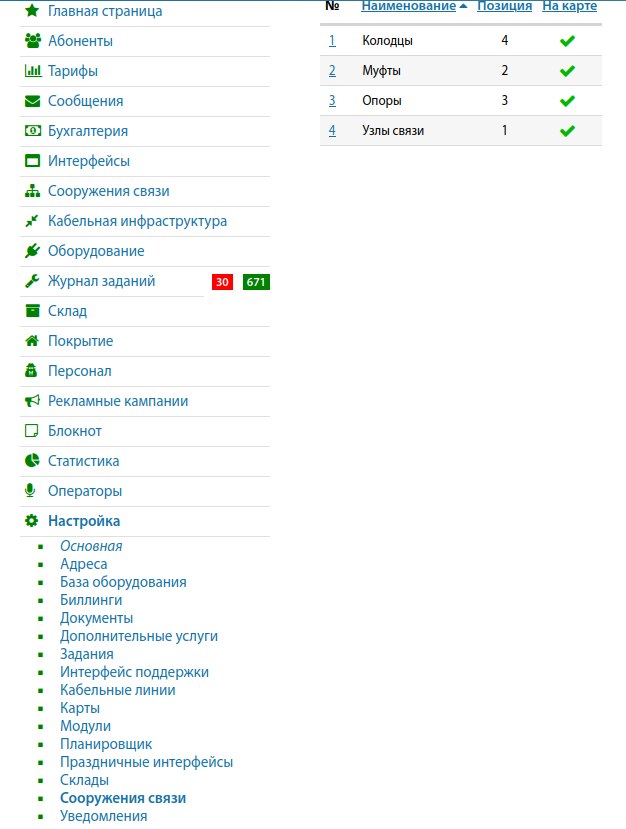
Task: Open the Рекламные кампании menu item
Action: coord(118,401)
